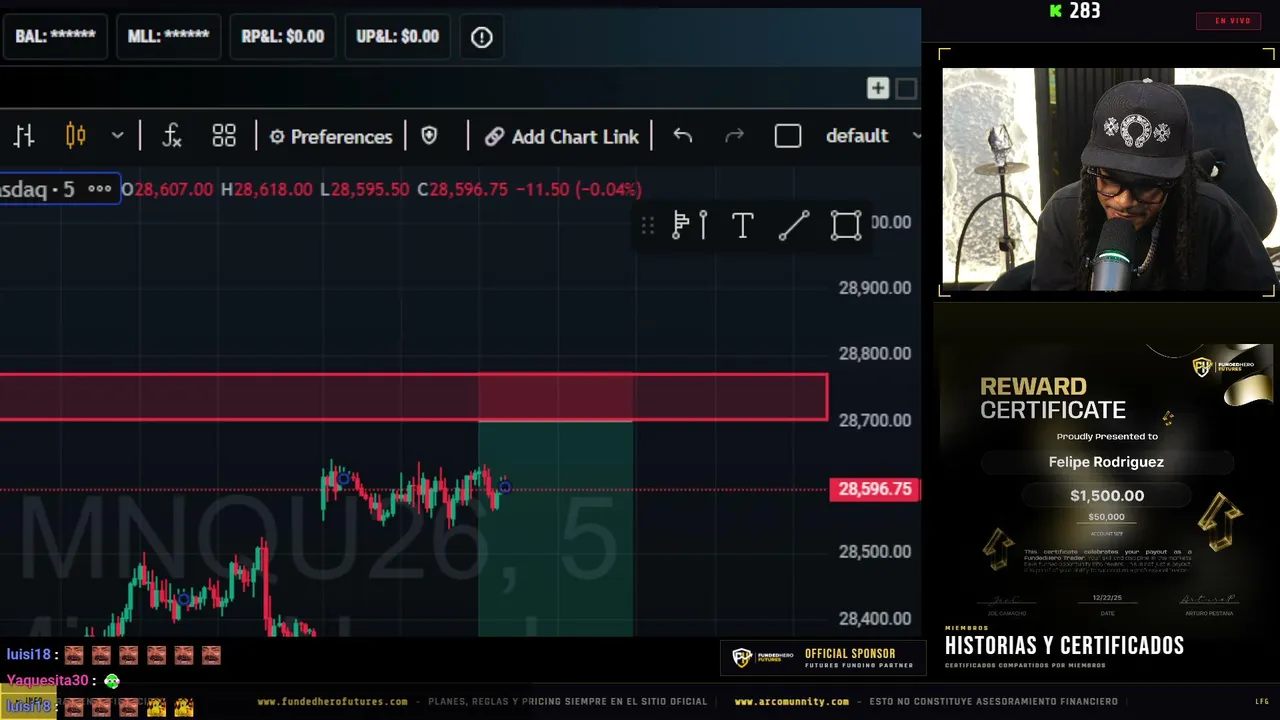Click the Open value O28,607.00
Viewport: 1280px width, 720px height.
pos(167,189)
